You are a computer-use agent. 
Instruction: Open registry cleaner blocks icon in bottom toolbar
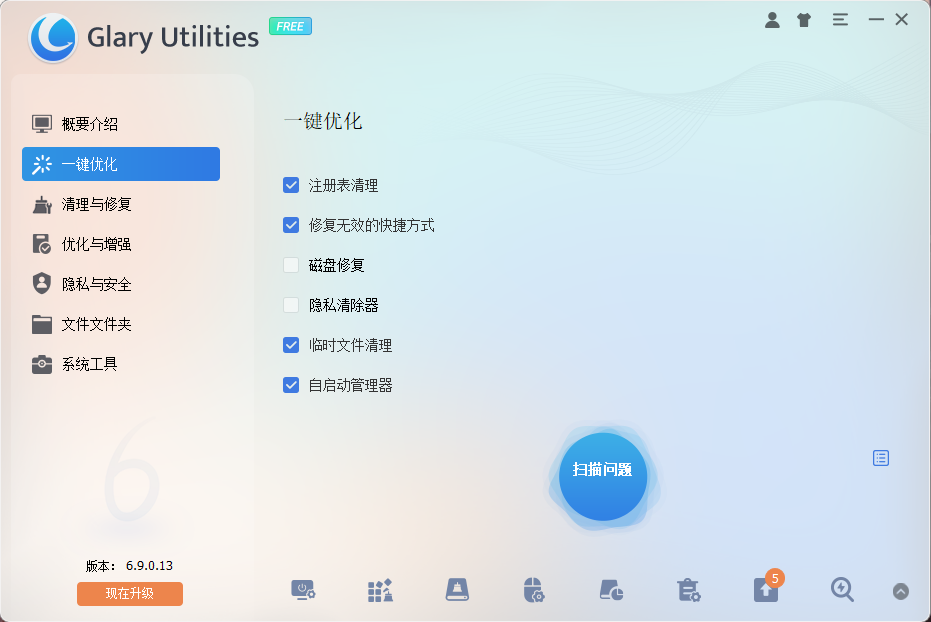(x=380, y=590)
